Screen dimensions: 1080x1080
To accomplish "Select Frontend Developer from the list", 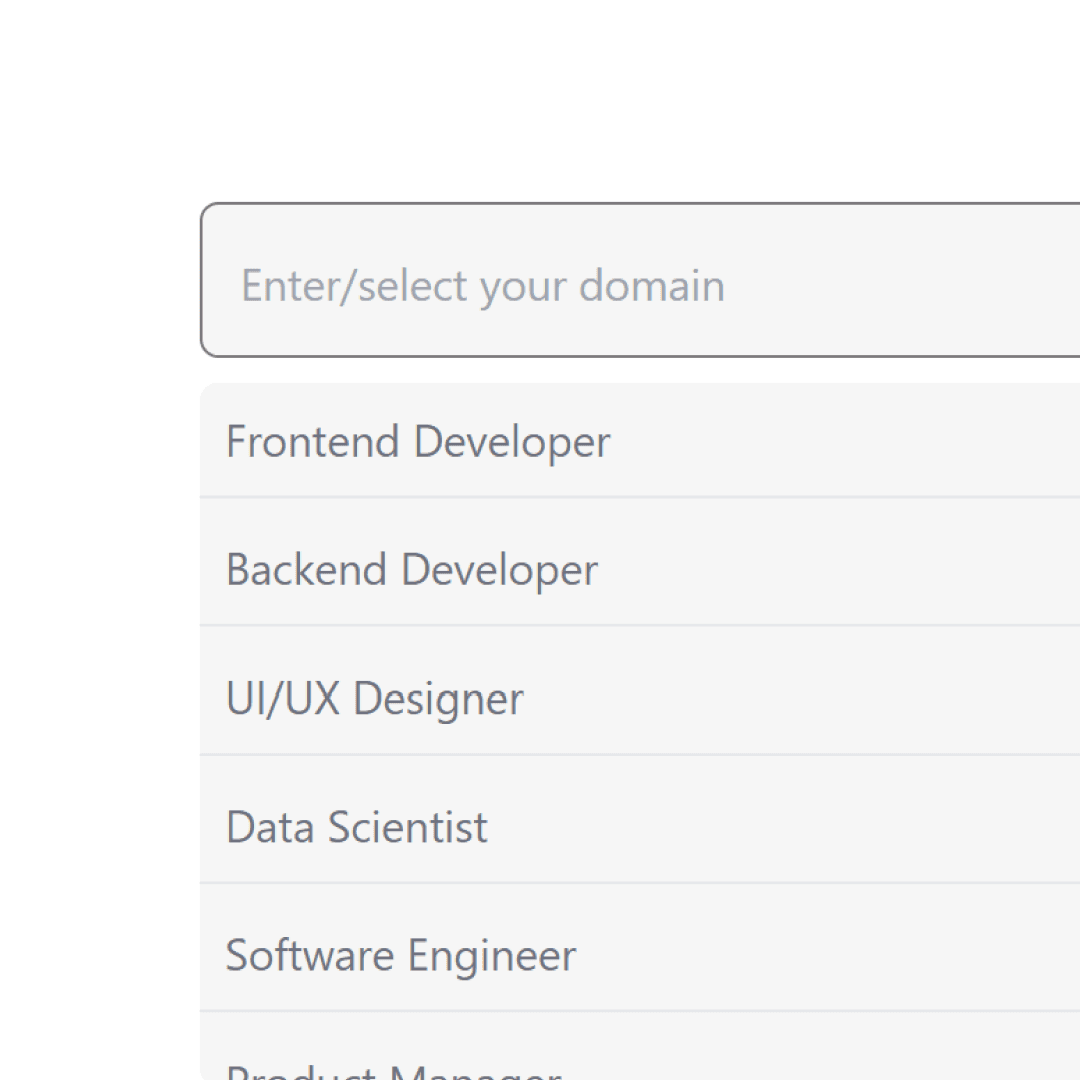I will click(x=640, y=440).
